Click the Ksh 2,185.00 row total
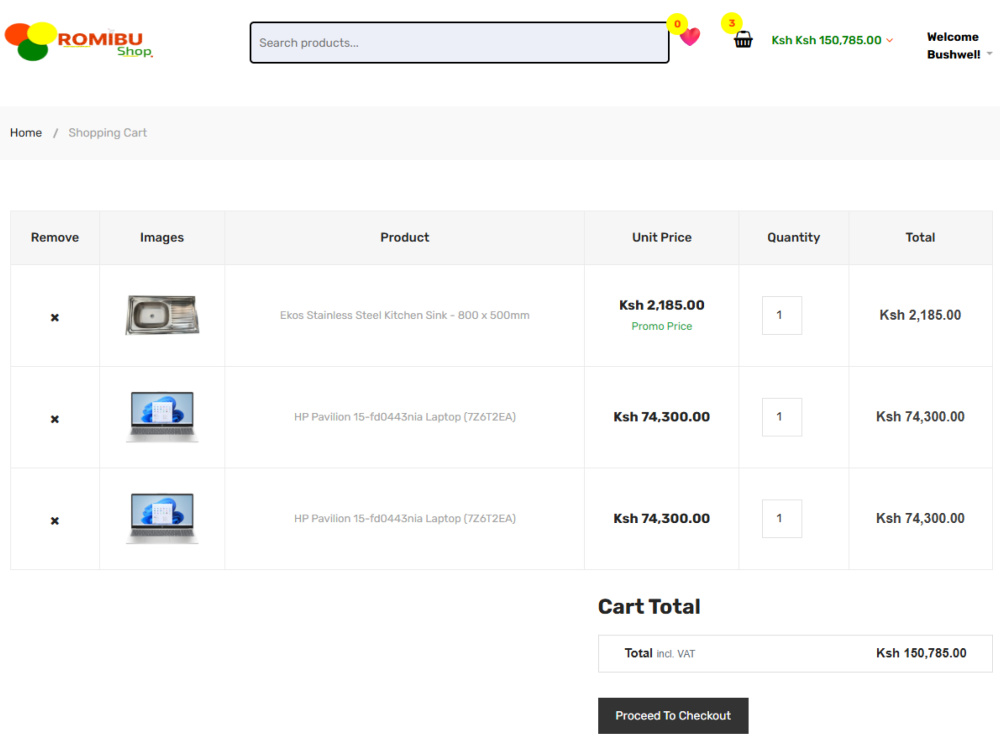Viewport: 1000px width, 750px height. pyautogui.click(x=920, y=315)
